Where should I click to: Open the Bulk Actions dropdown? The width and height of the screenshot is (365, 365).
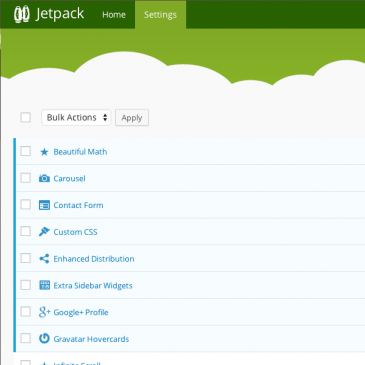76,117
